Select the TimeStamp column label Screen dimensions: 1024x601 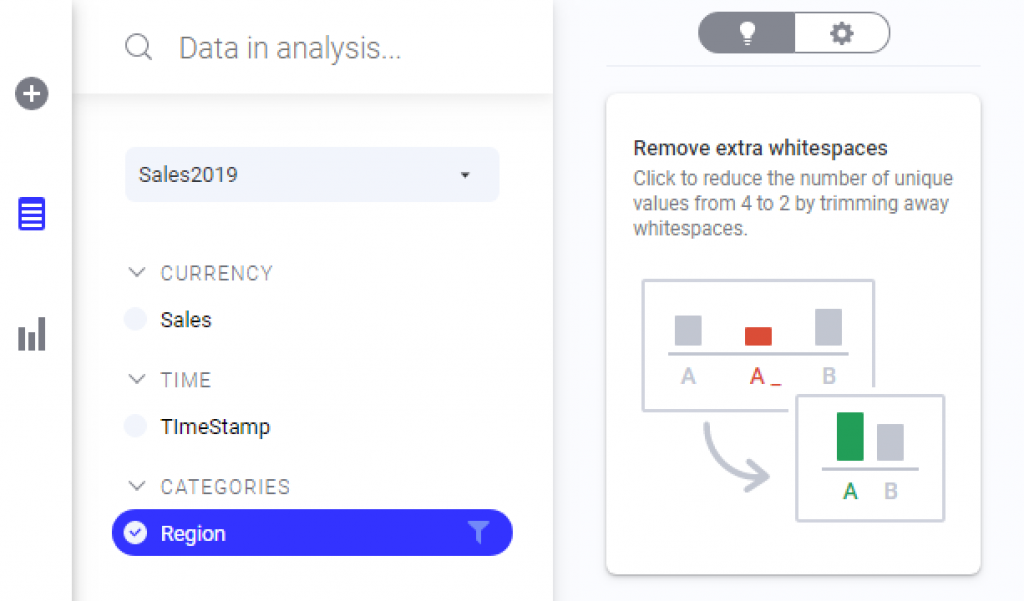point(216,427)
